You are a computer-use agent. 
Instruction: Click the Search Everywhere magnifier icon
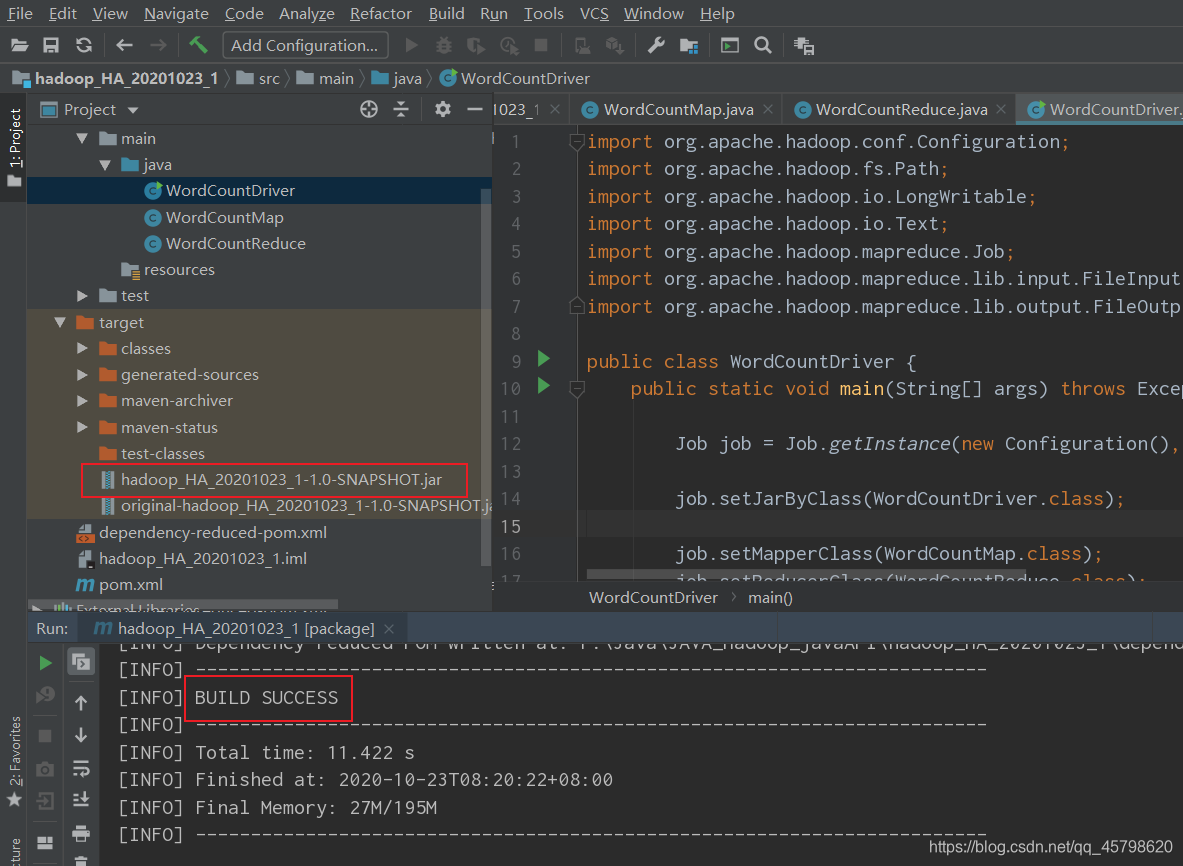click(763, 46)
